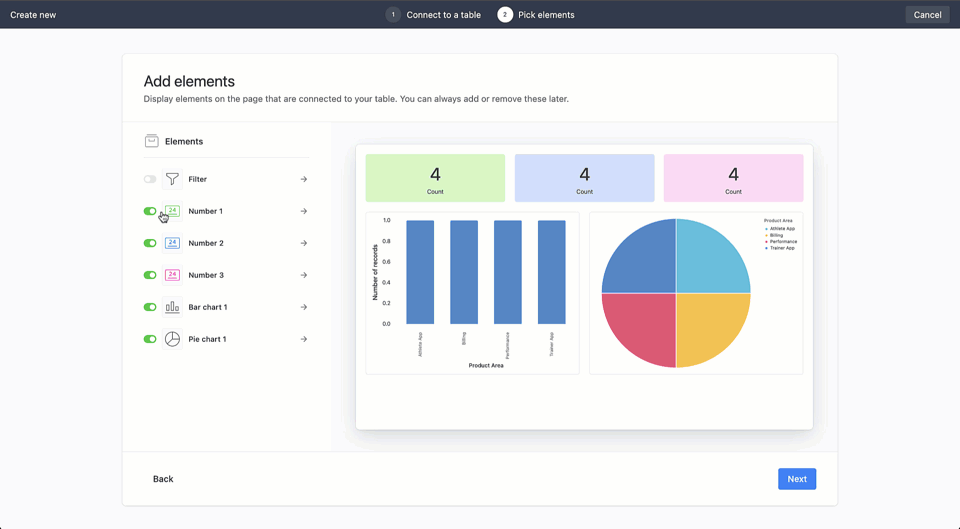Click the Performance legend entry
Screen dimensions: 960x529
click(781, 241)
